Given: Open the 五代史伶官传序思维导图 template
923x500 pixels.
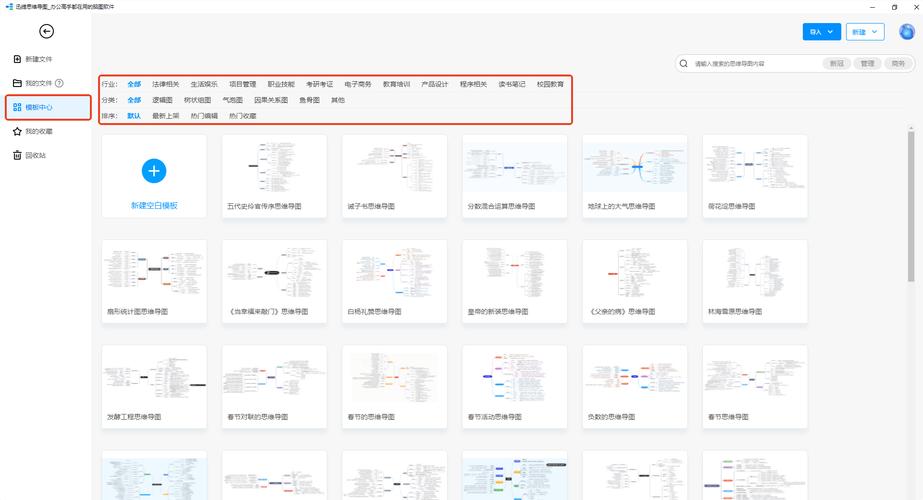Looking at the screenshot, I should coord(274,176).
